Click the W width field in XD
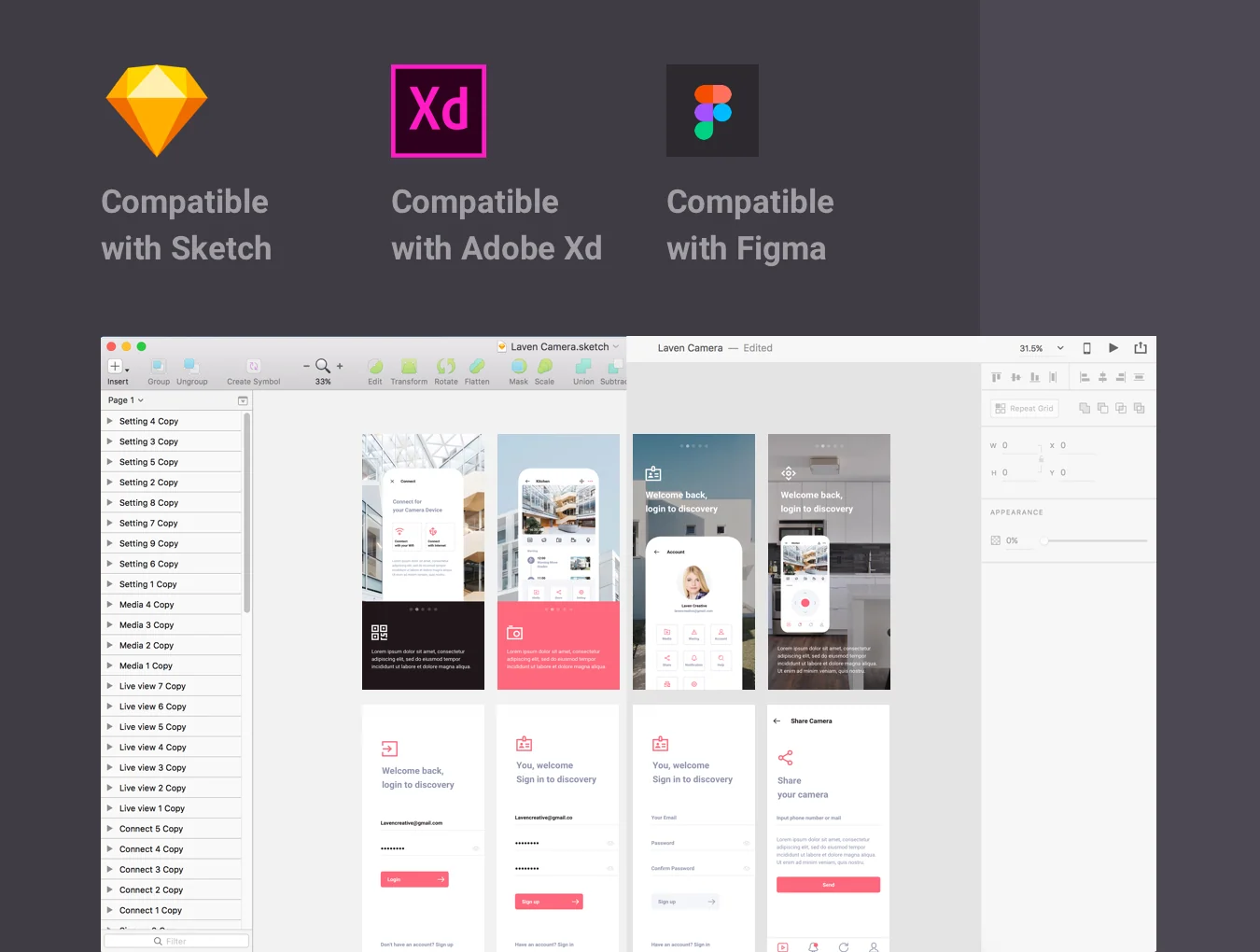The width and height of the screenshot is (1260, 952). 1019,446
